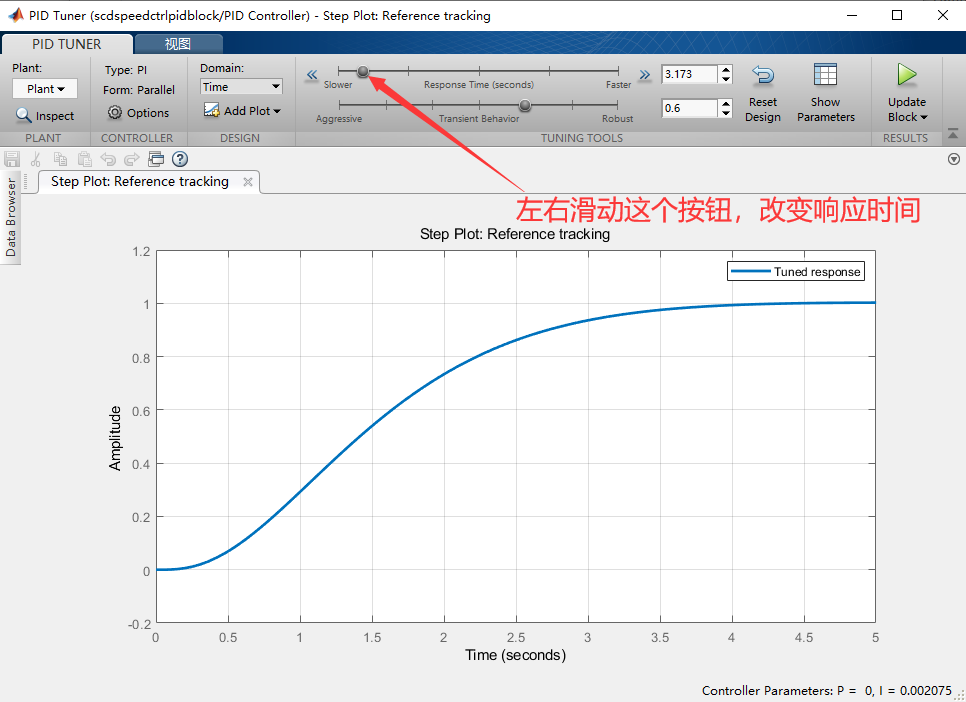The height and width of the screenshot is (702, 966).
Task: Close the Step Plot: Reference tracking tab
Action: tap(248, 182)
